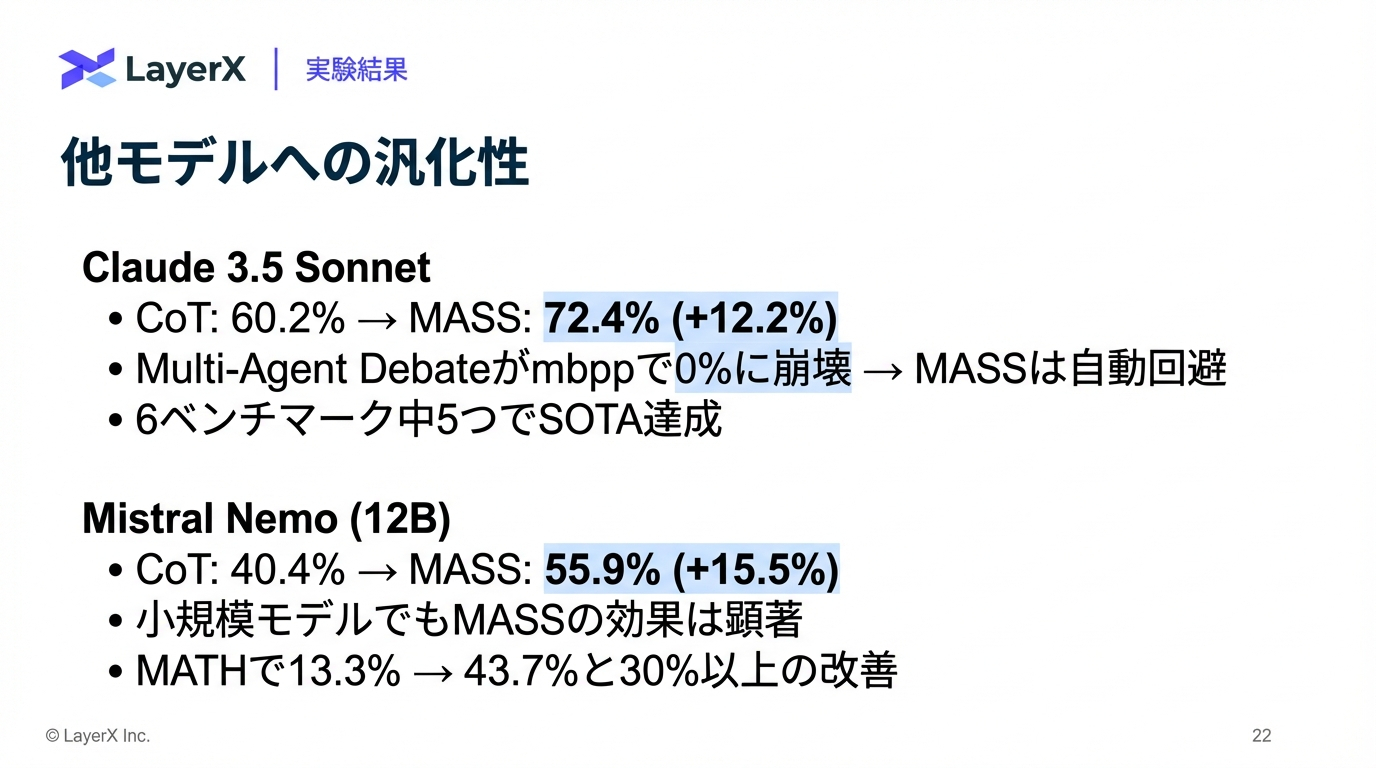This screenshot has height=768, width=1376.
Task: Click the 6ベンチマーク中5つでSOTA達成 bullet
Action: click(429, 420)
